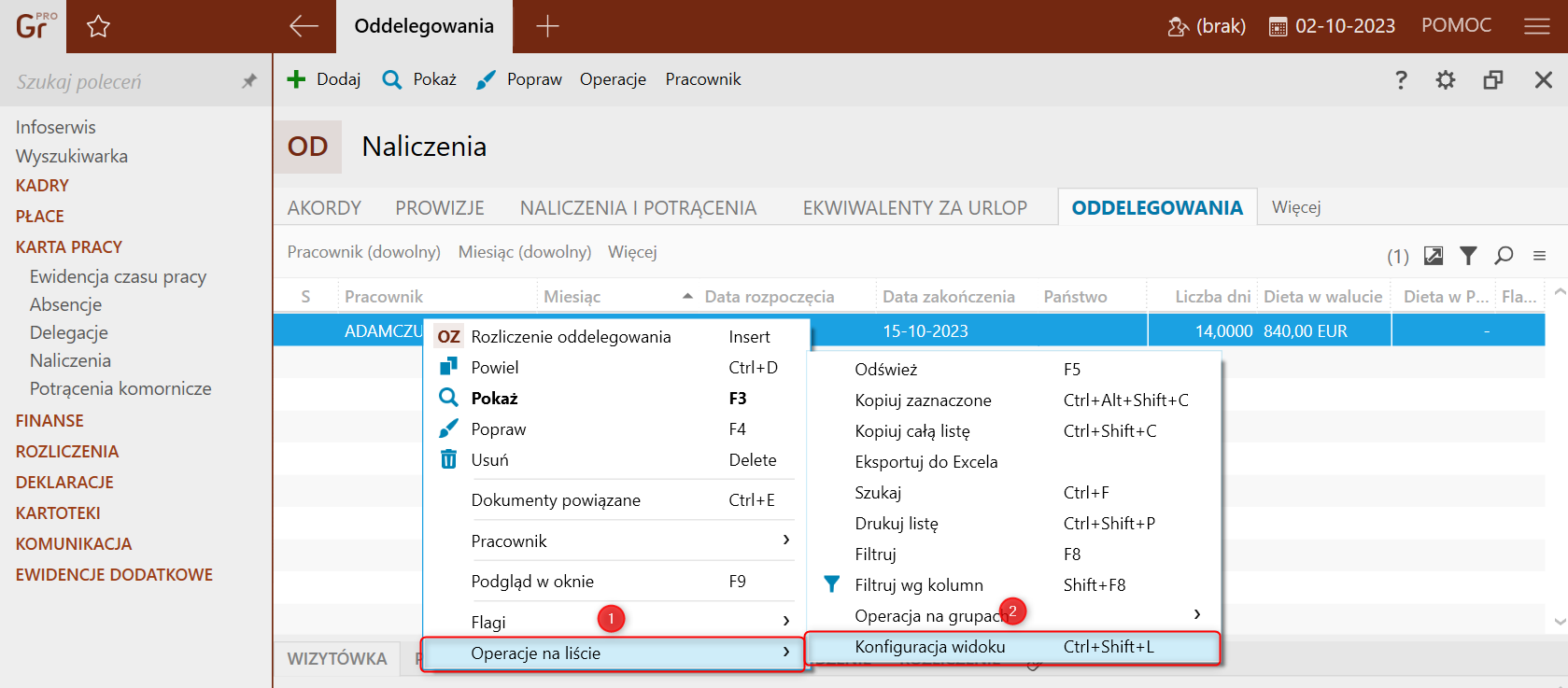
Task: Open settings gear icon in toolbar
Action: coord(1445,80)
